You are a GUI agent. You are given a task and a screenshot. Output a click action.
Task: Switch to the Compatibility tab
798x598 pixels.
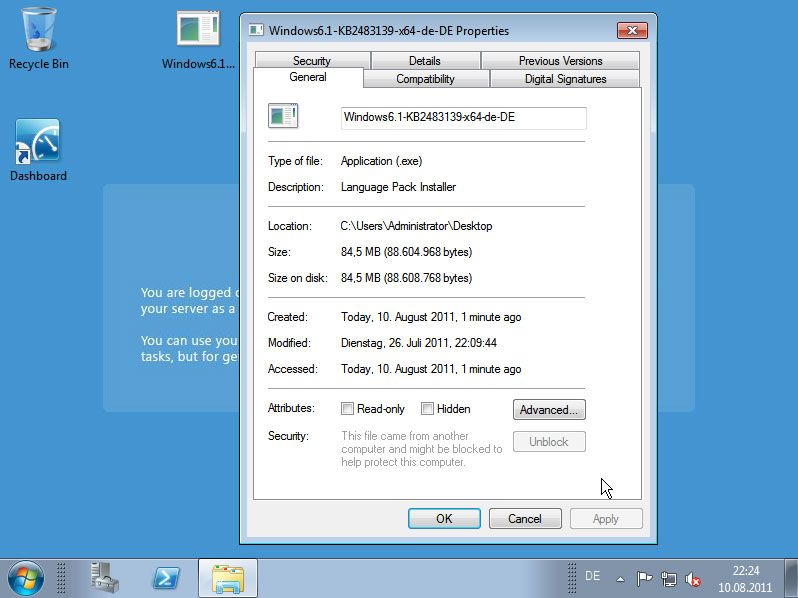pyautogui.click(x=425, y=79)
